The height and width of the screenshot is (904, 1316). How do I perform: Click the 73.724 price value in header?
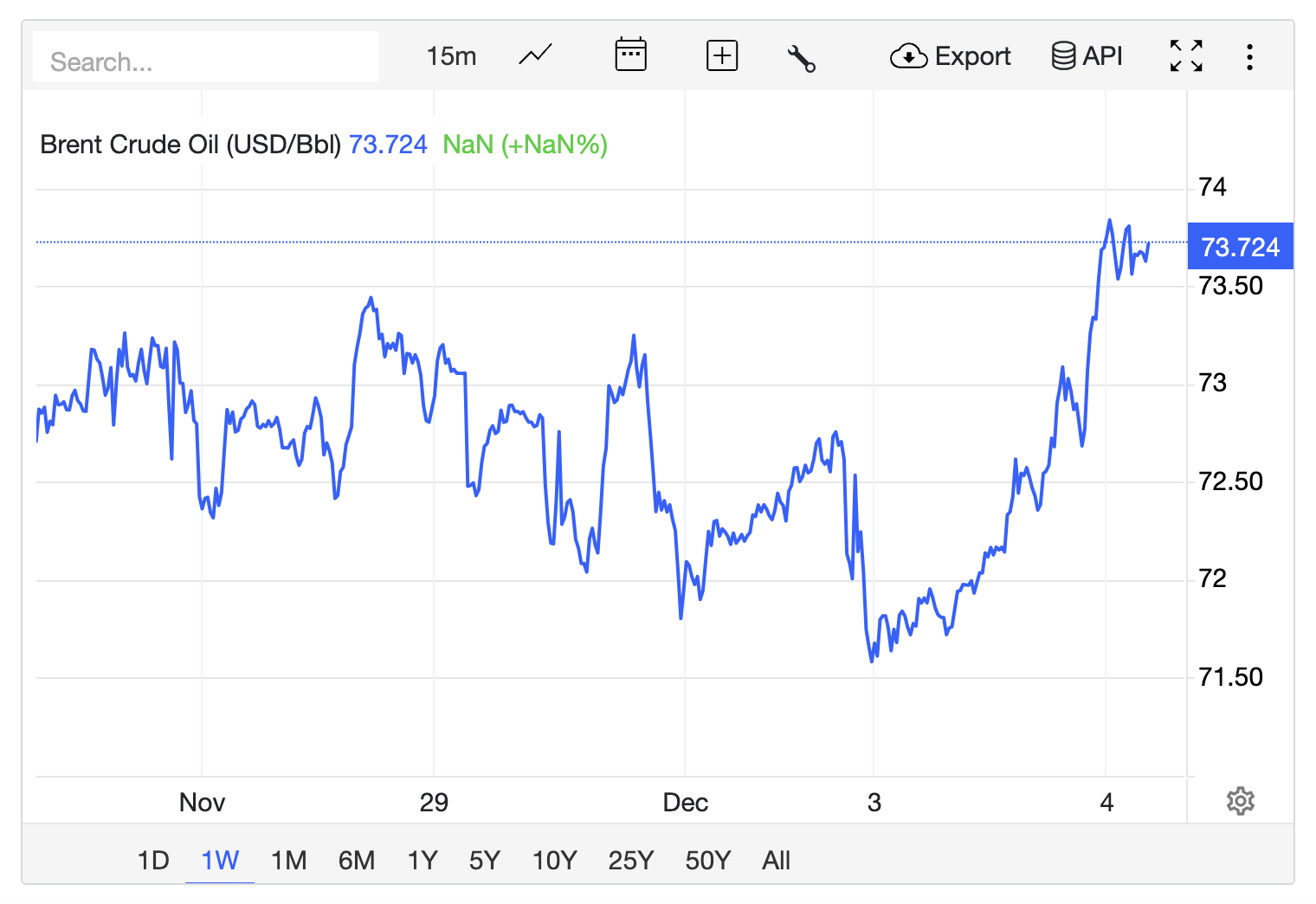[388, 145]
